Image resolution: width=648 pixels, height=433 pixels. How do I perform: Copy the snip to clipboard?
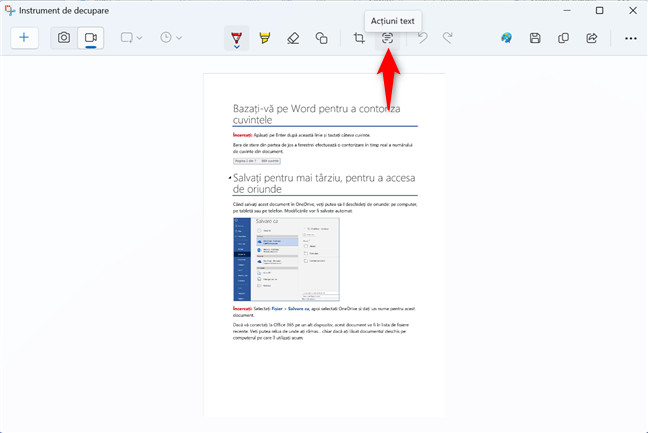click(x=563, y=38)
